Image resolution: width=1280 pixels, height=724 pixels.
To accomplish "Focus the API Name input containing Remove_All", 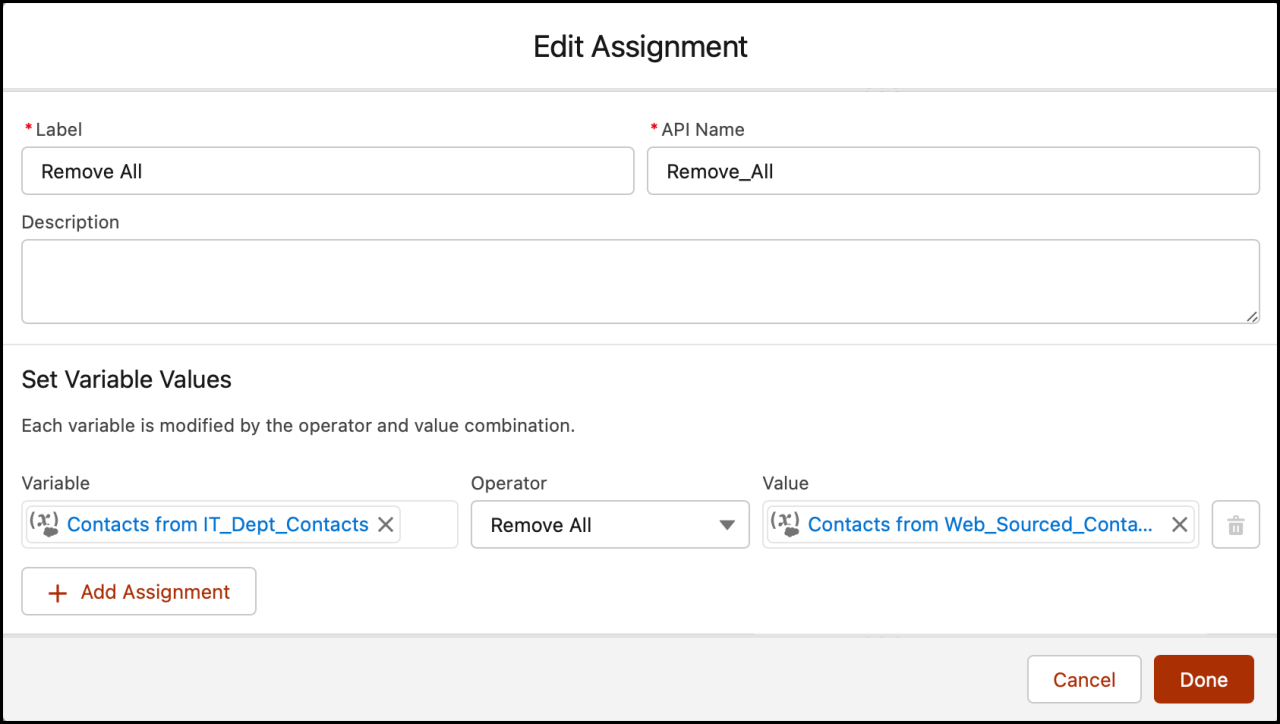I will [952, 171].
